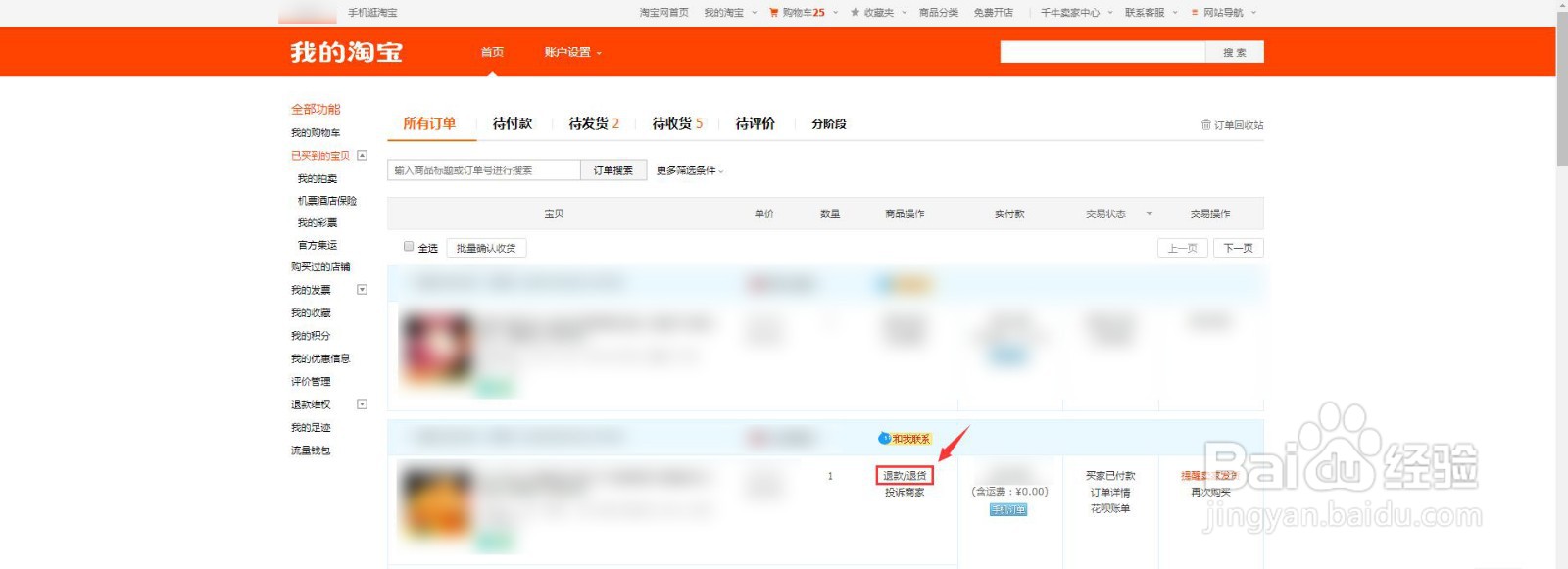This screenshot has width=1568, height=569.
Task: Open the 订单详情 link
Action: click(x=1110, y=493)
